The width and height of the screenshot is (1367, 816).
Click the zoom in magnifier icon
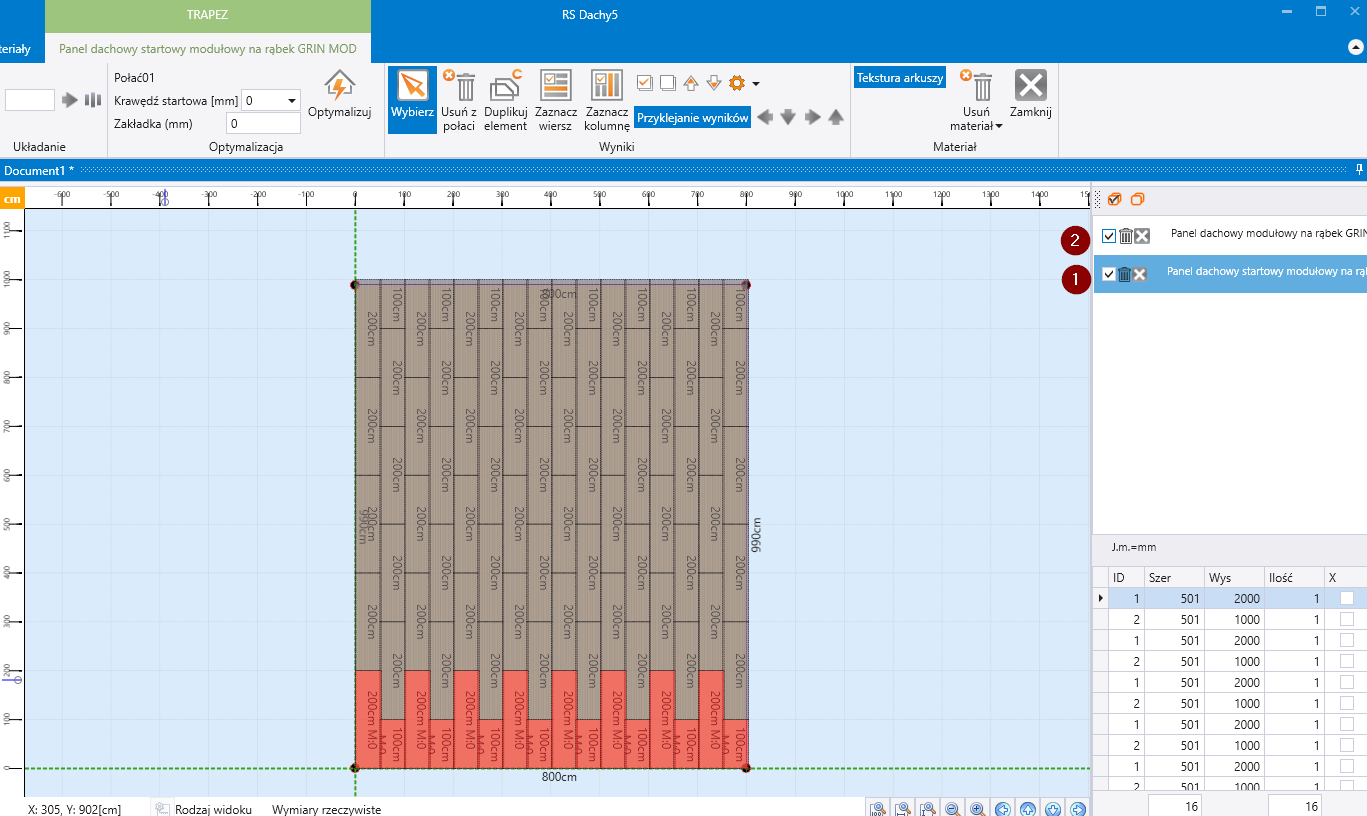[978, 808]
